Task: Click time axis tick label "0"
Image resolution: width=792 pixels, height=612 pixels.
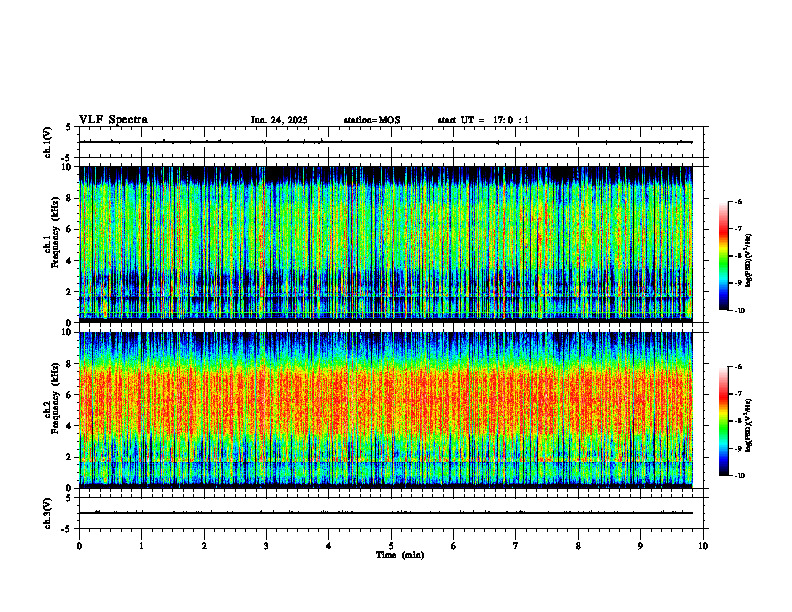Action: point(79,546)
